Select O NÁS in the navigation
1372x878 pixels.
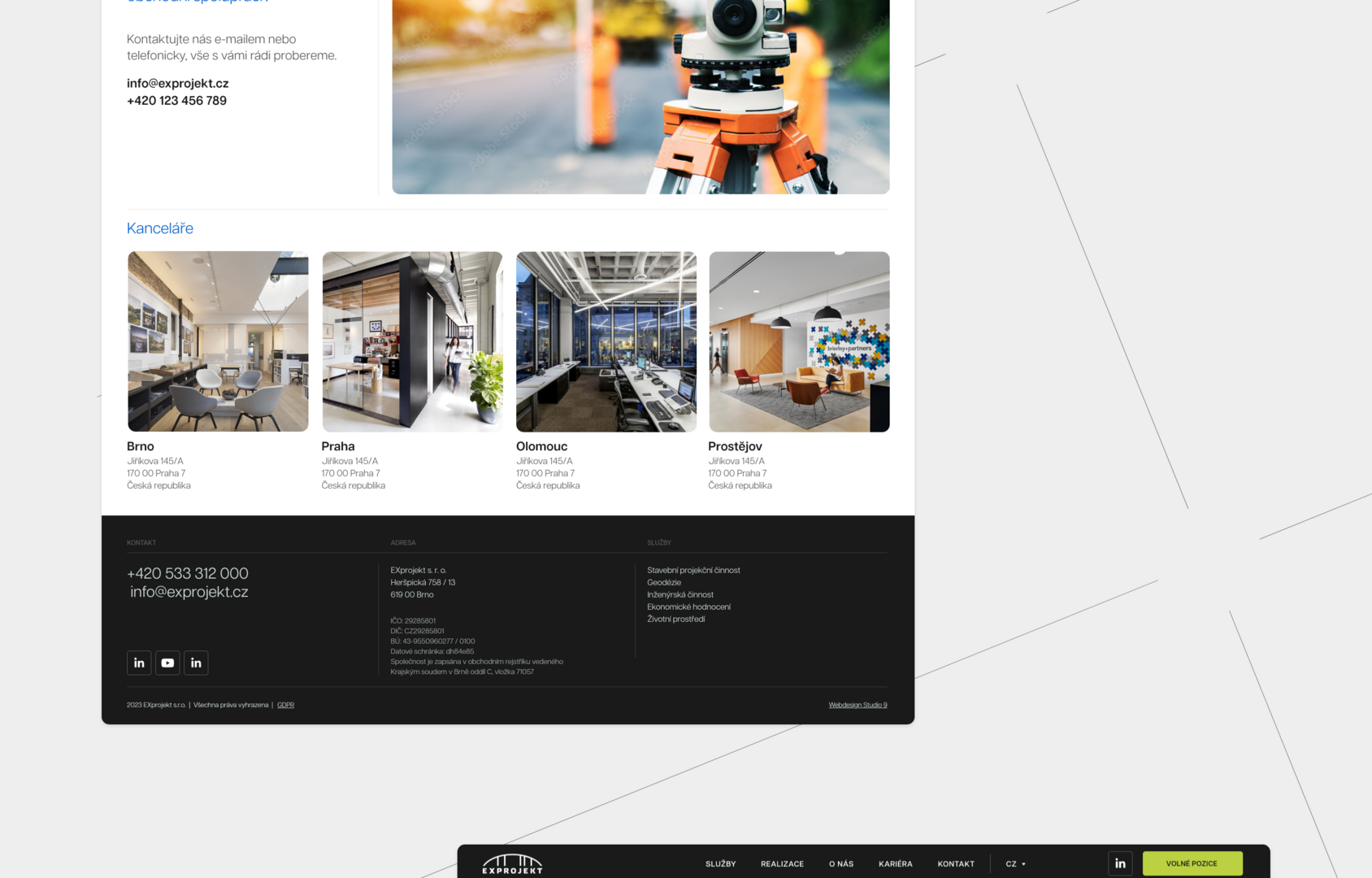pyautogui.click(x=841, y=864)
